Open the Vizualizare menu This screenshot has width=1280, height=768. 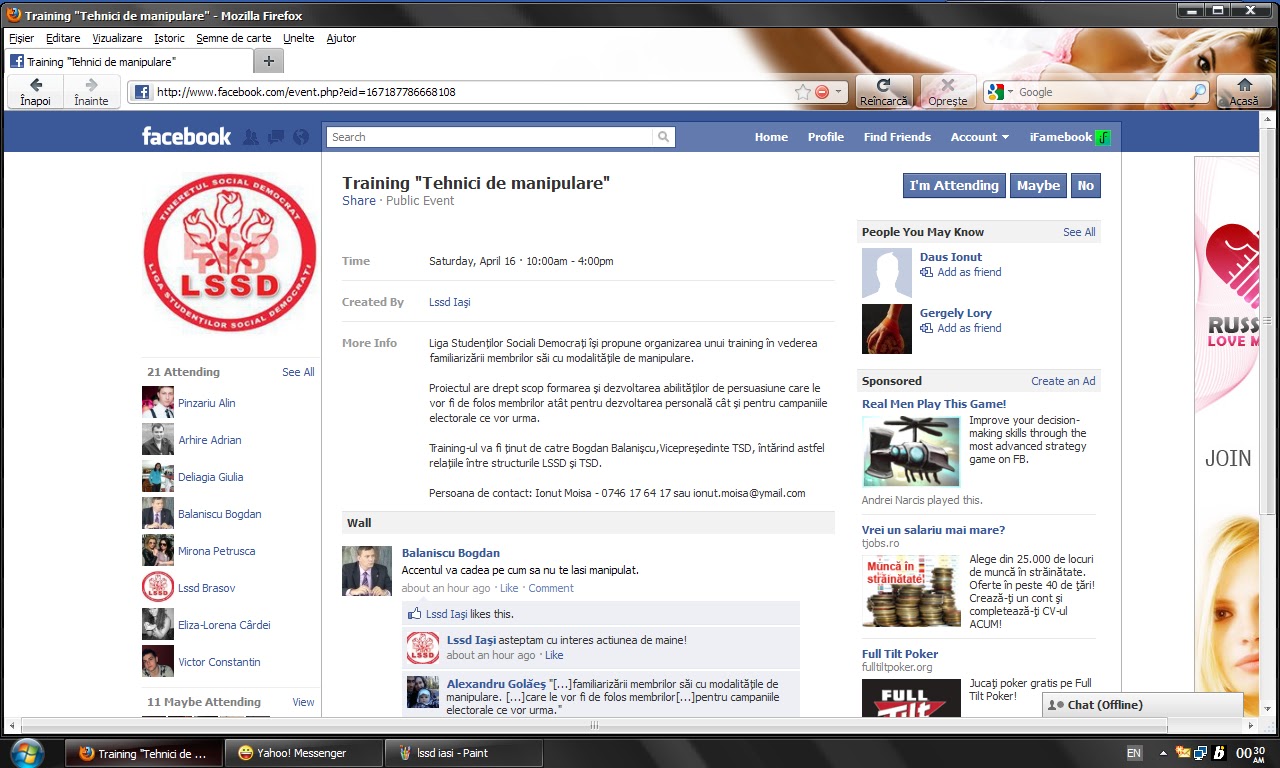(x=117, y=38)
